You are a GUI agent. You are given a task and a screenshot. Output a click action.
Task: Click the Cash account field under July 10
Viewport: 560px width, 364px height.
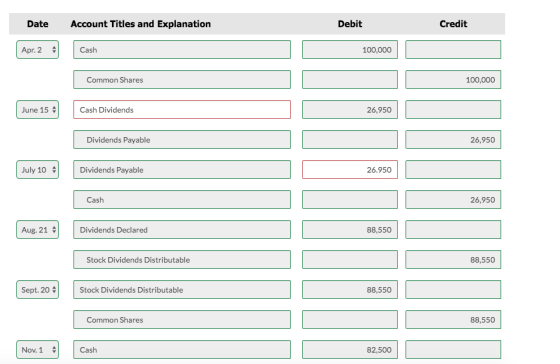pyautogui.click(x=182, y=200)
